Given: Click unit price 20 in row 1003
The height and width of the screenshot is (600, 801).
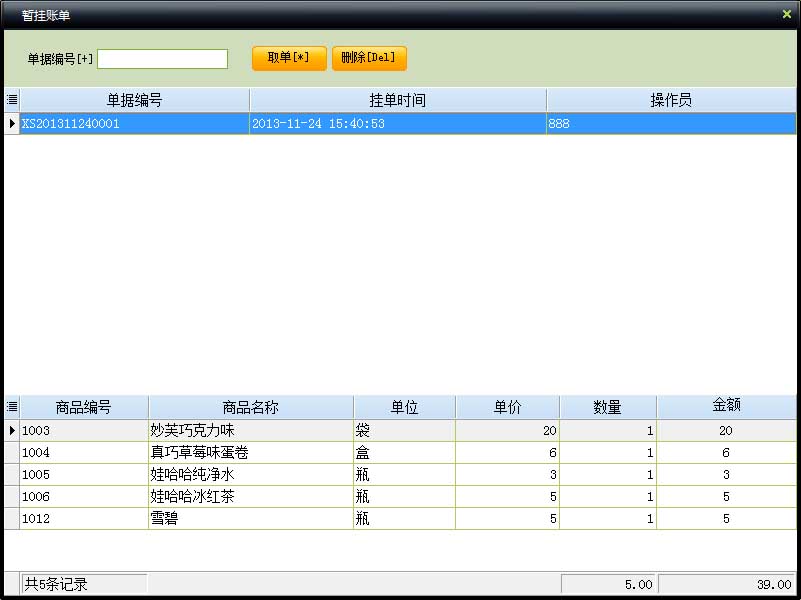Looking at the screenshot, I should (x=507, y=430).
